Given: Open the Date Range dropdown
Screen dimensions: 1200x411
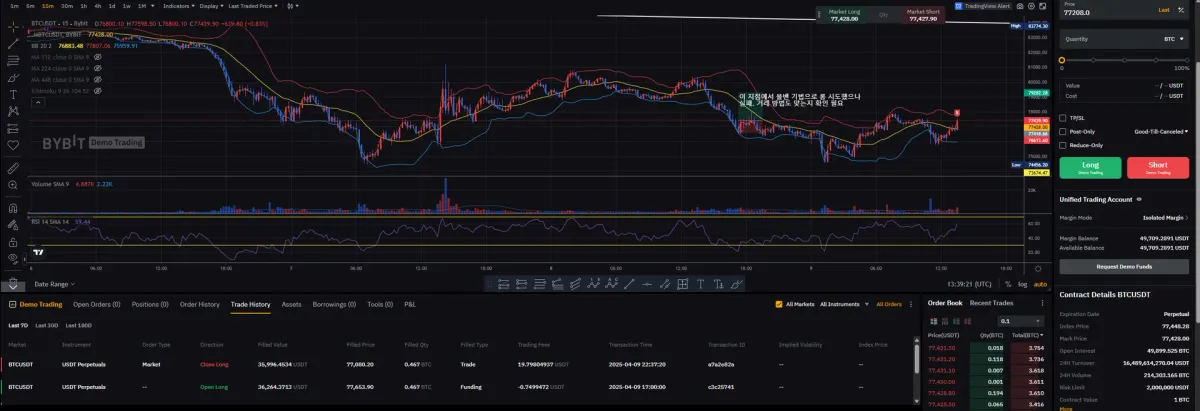Looking at the screenshot, I should click(x=53, y=284).
